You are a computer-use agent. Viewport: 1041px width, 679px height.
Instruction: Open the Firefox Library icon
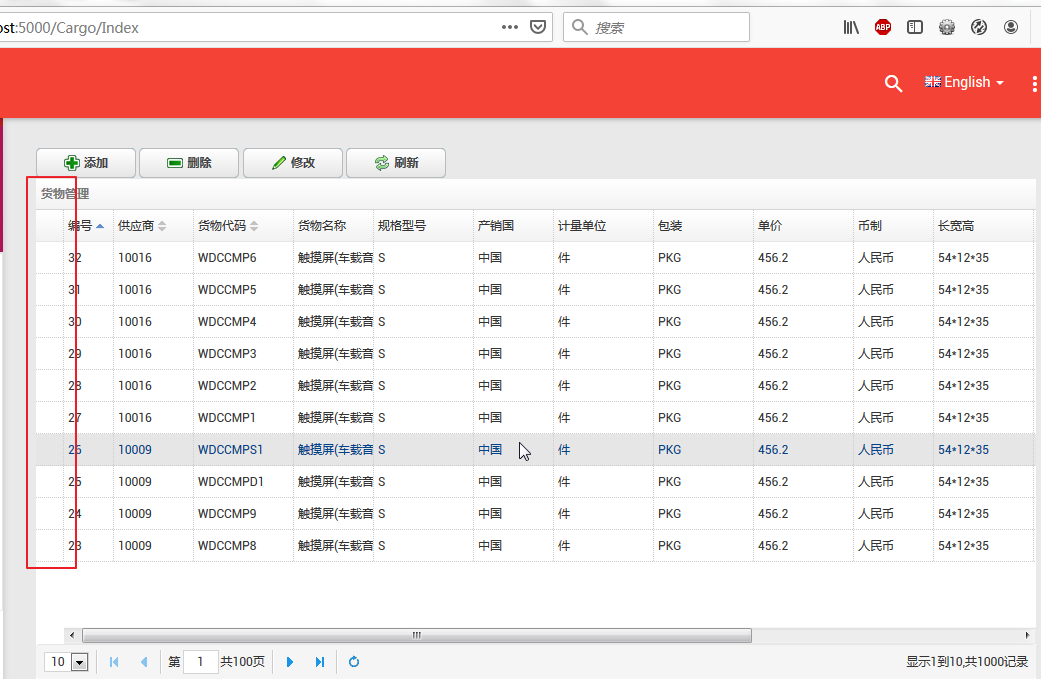[x=851, y=27]
